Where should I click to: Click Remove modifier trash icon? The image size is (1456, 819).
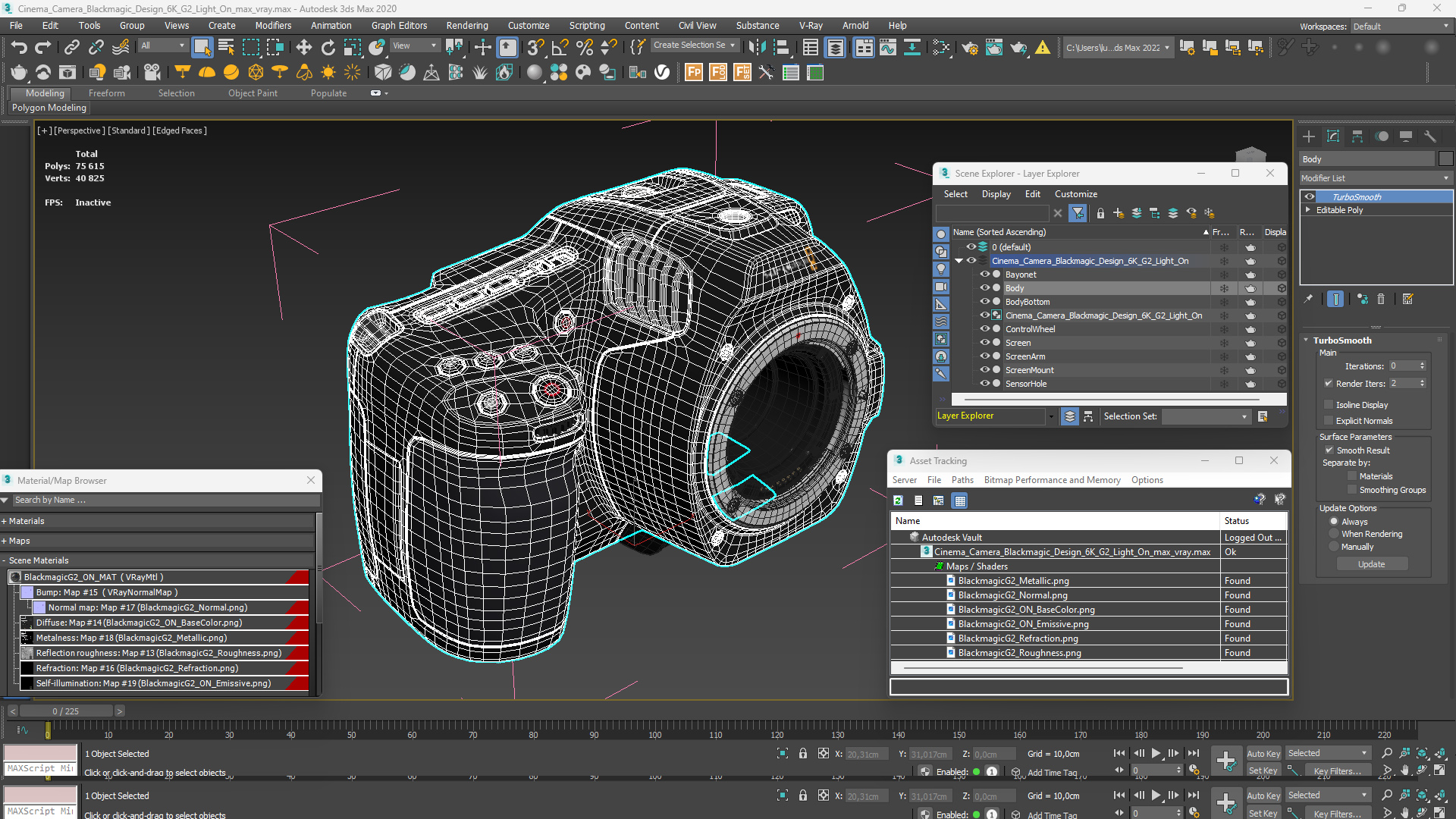pos(1381,300)
